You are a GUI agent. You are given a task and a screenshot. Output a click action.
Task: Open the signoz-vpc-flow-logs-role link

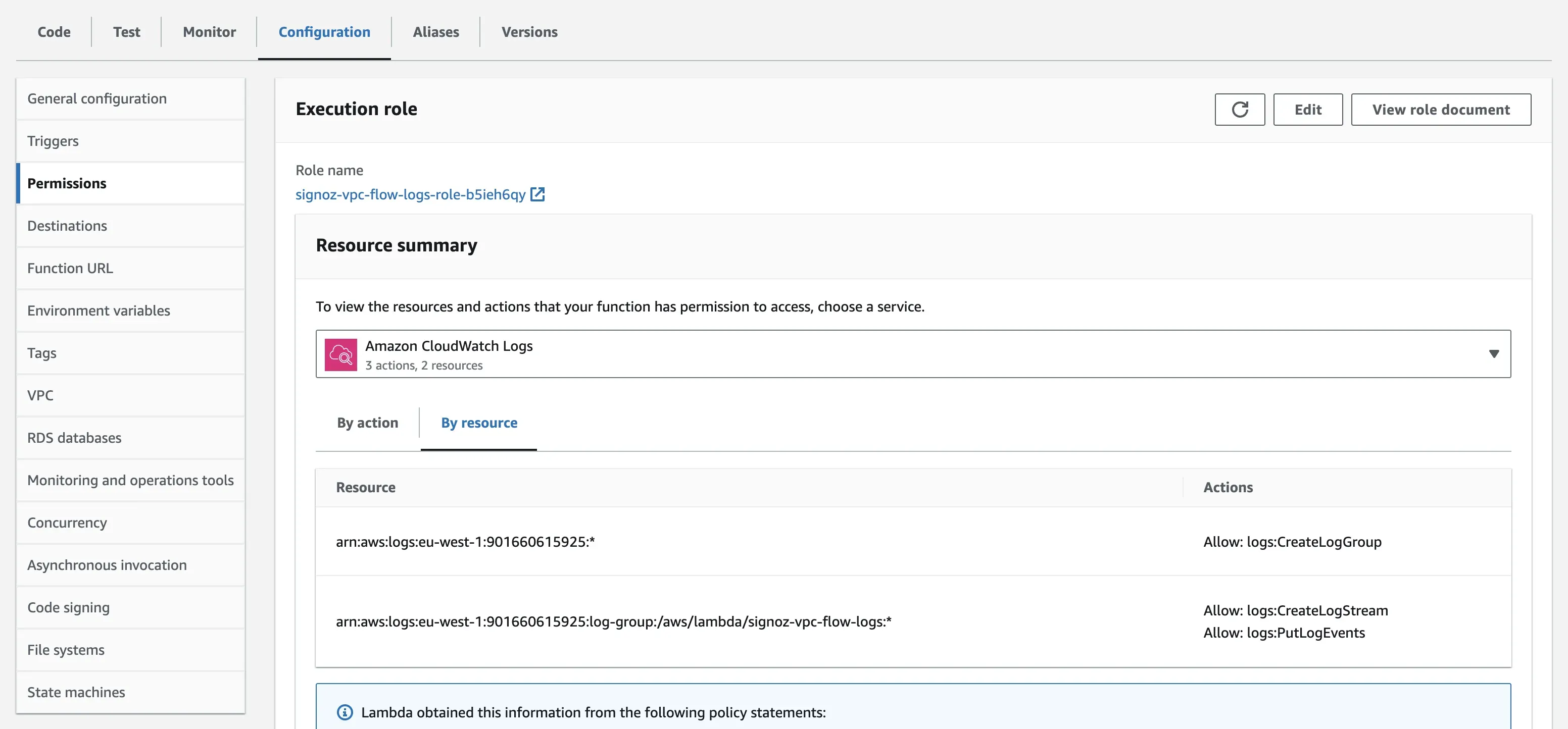point(410,194)
